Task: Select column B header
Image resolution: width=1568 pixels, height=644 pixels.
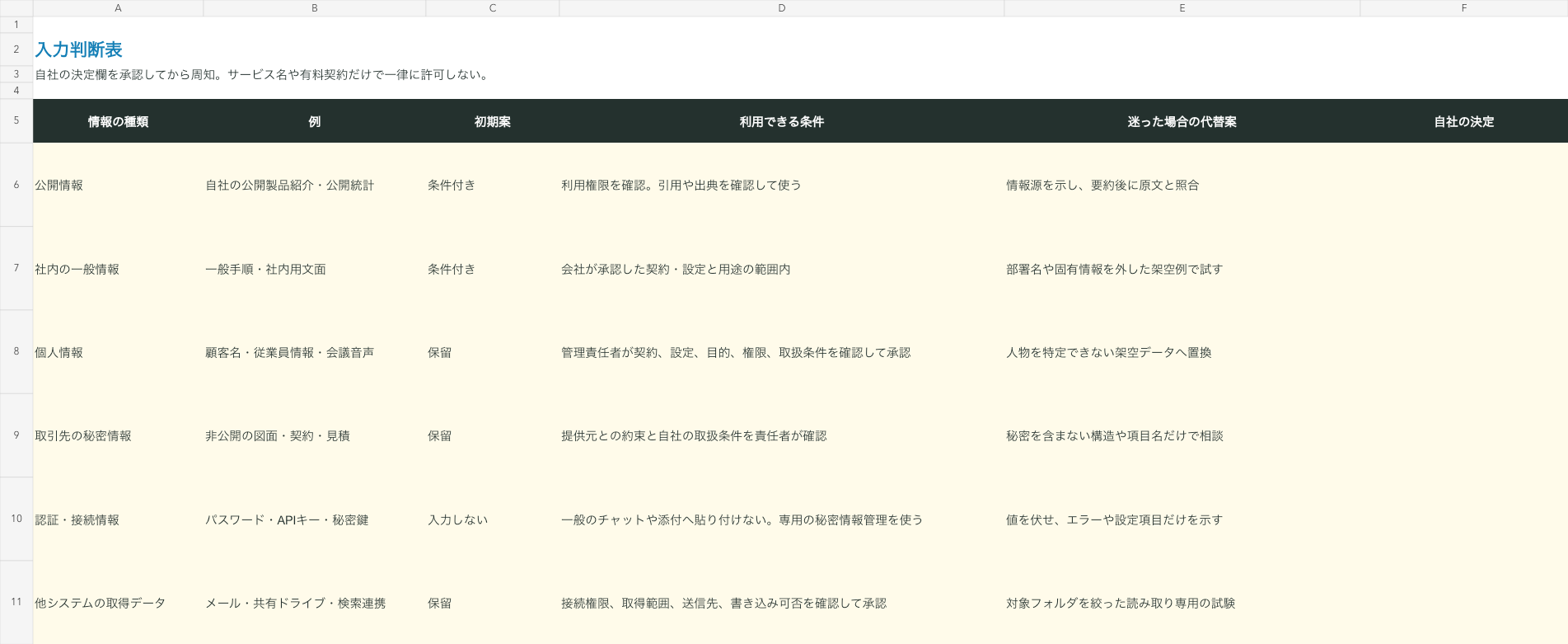Action: coord(315,8)
